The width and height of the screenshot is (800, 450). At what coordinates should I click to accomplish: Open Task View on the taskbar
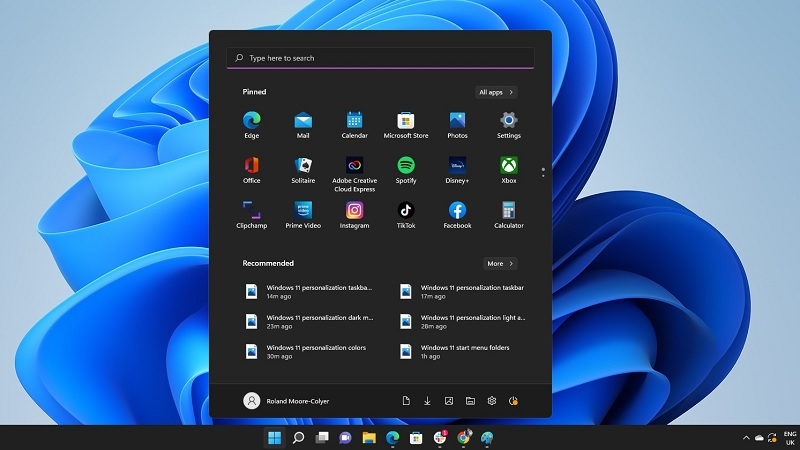pyautogui.click(x=322, y=438)
